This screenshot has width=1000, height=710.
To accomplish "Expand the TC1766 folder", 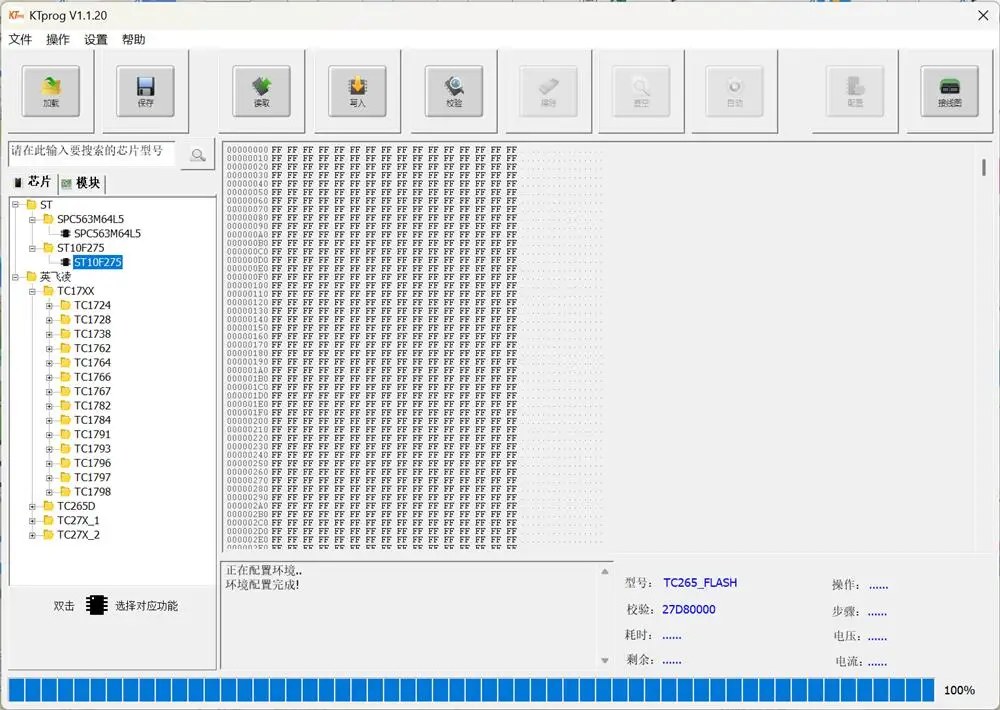I will tap(49, 377).
